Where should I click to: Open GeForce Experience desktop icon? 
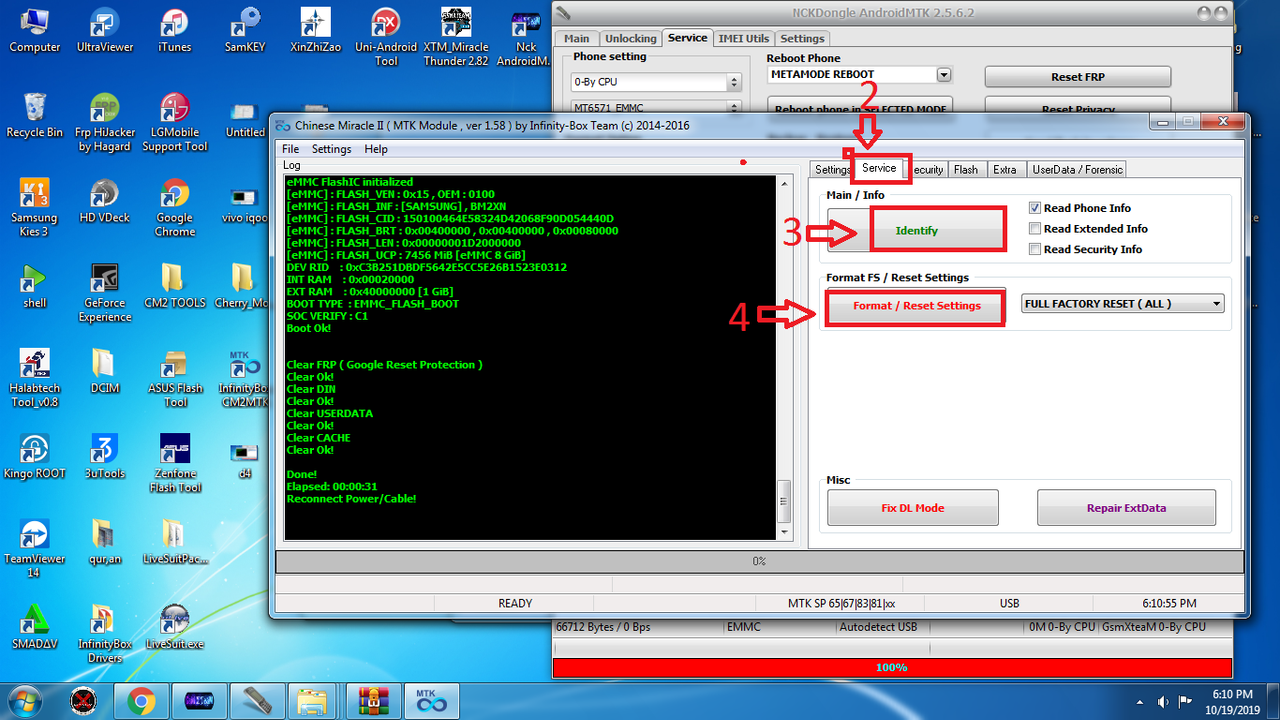(x=105, y=293)
